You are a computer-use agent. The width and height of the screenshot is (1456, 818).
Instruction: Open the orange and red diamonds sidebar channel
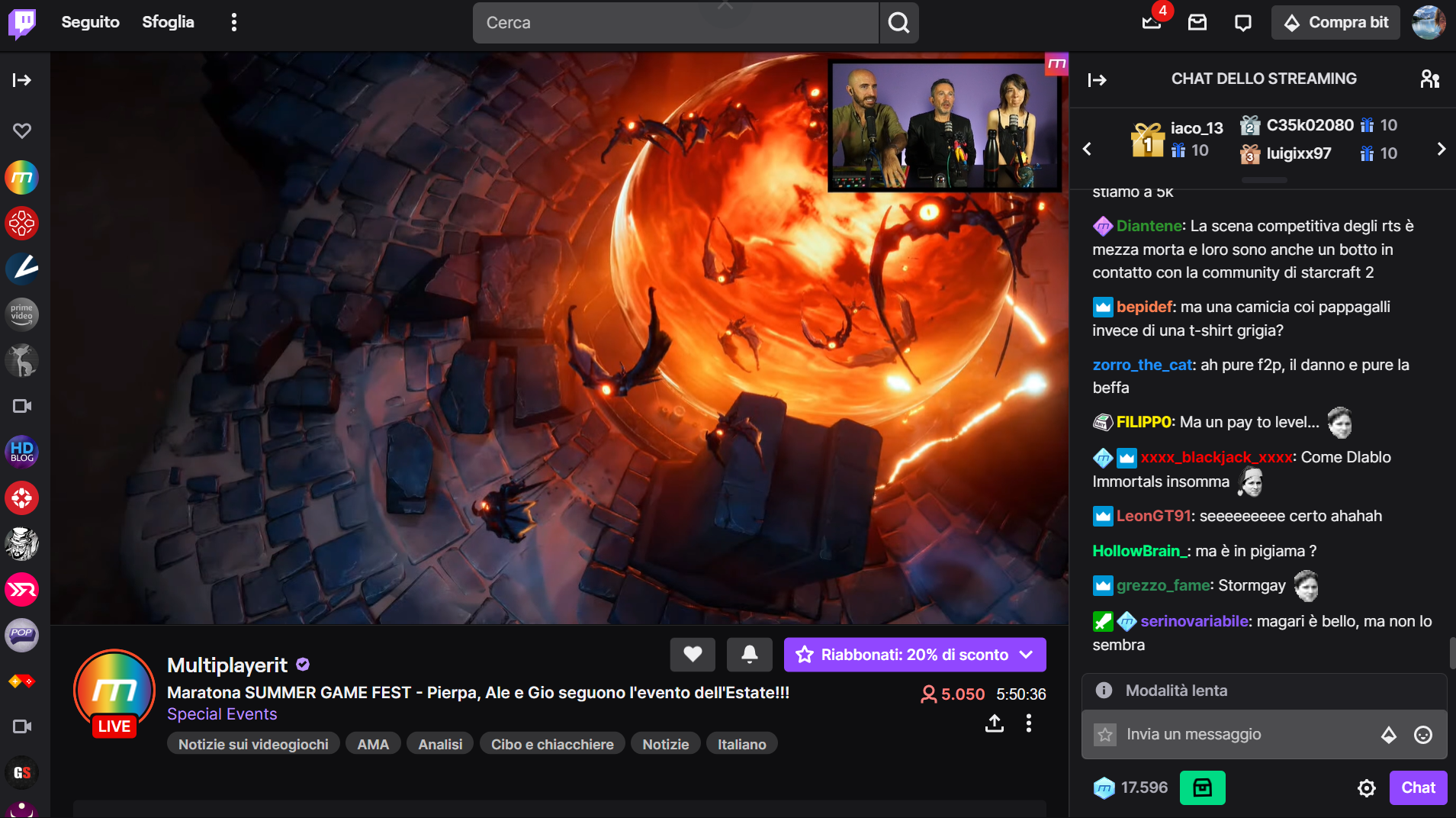click(22, 681)
